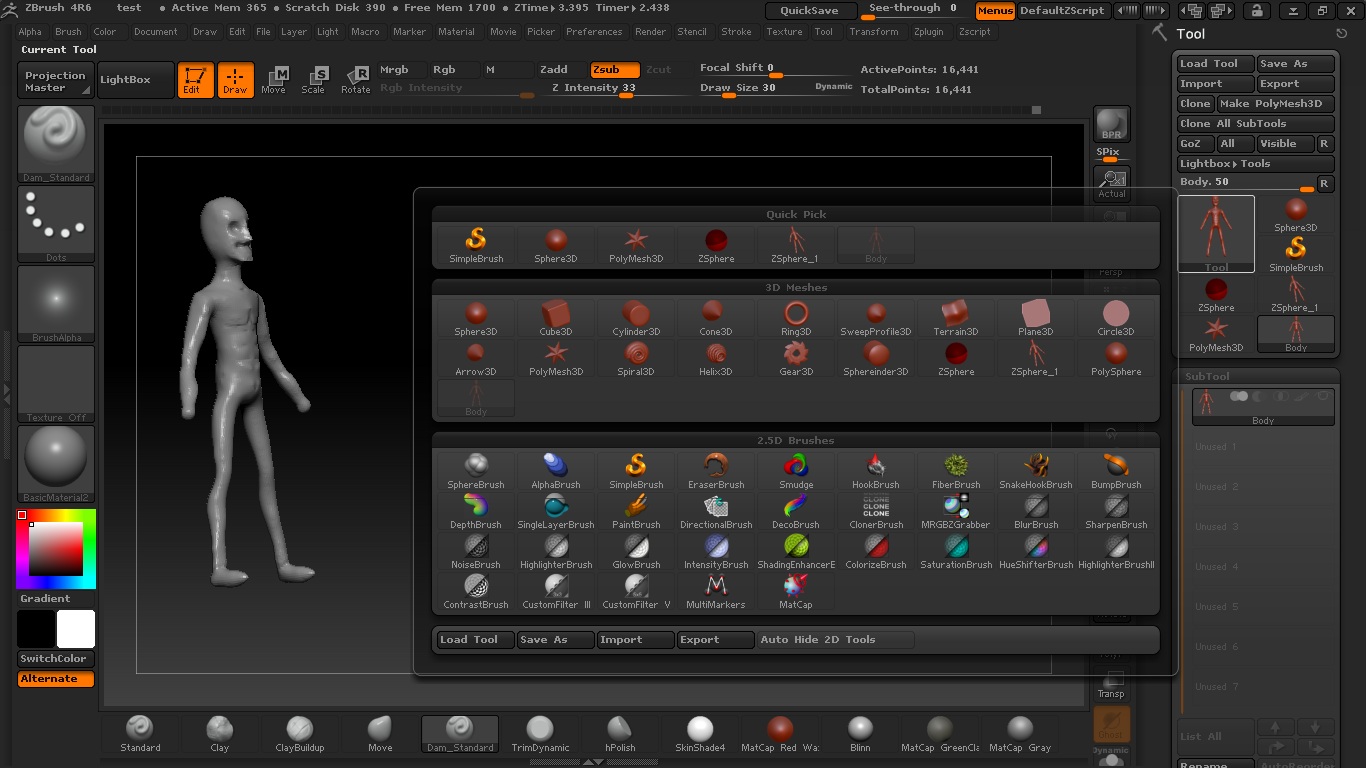
Task: Toggle Edit mode button
Action: pos(196,80)
